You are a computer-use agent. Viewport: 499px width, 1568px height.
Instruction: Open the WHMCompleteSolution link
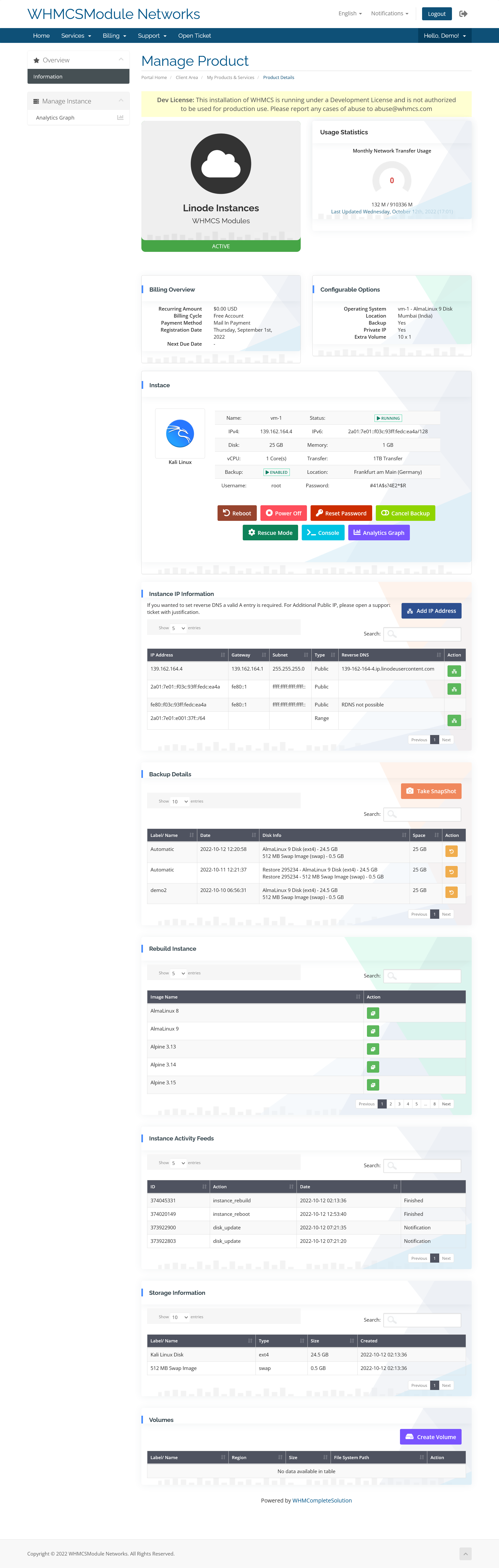tap(322, 1500)
